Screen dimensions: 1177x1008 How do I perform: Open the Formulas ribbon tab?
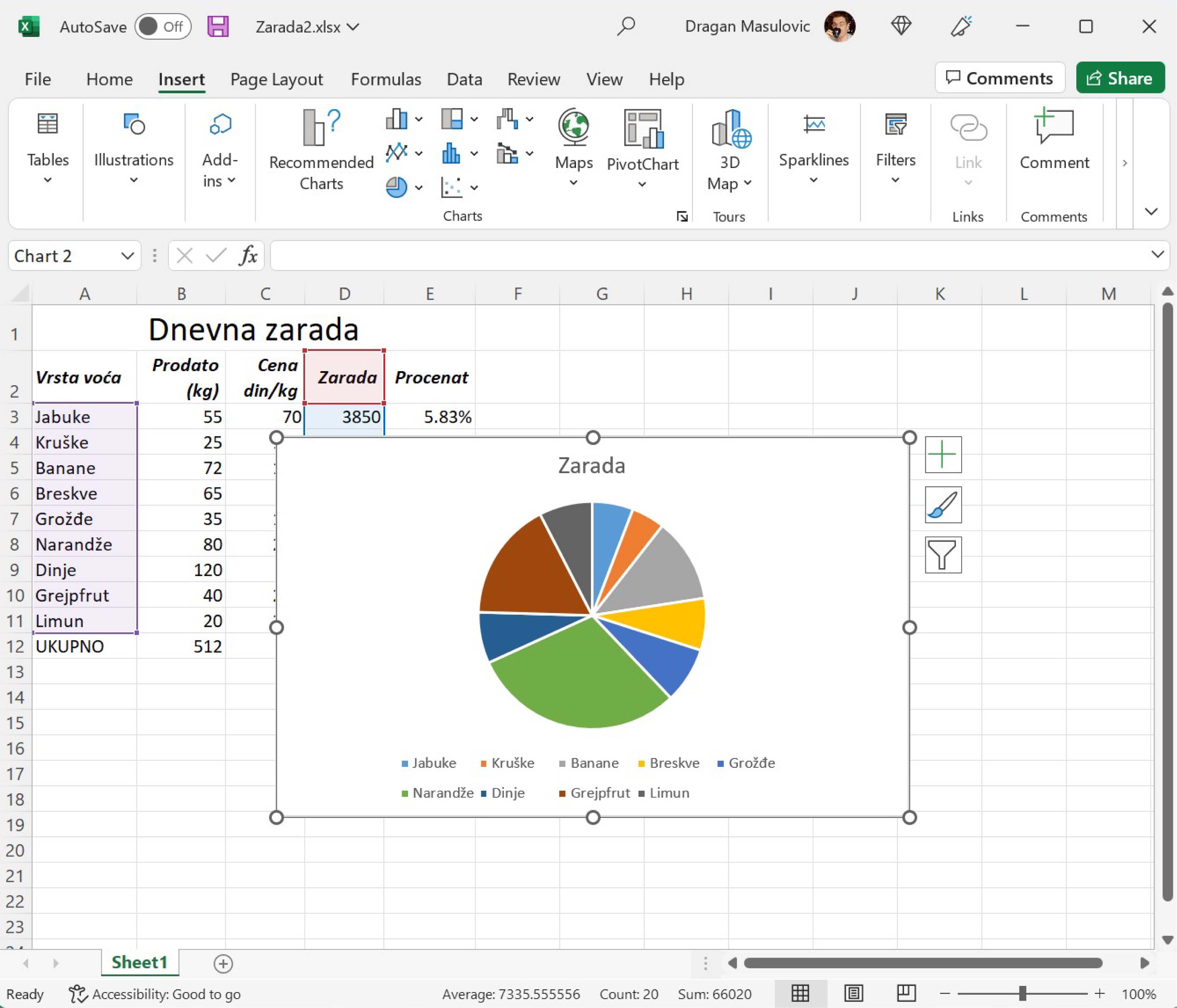(x=386, y=79)
